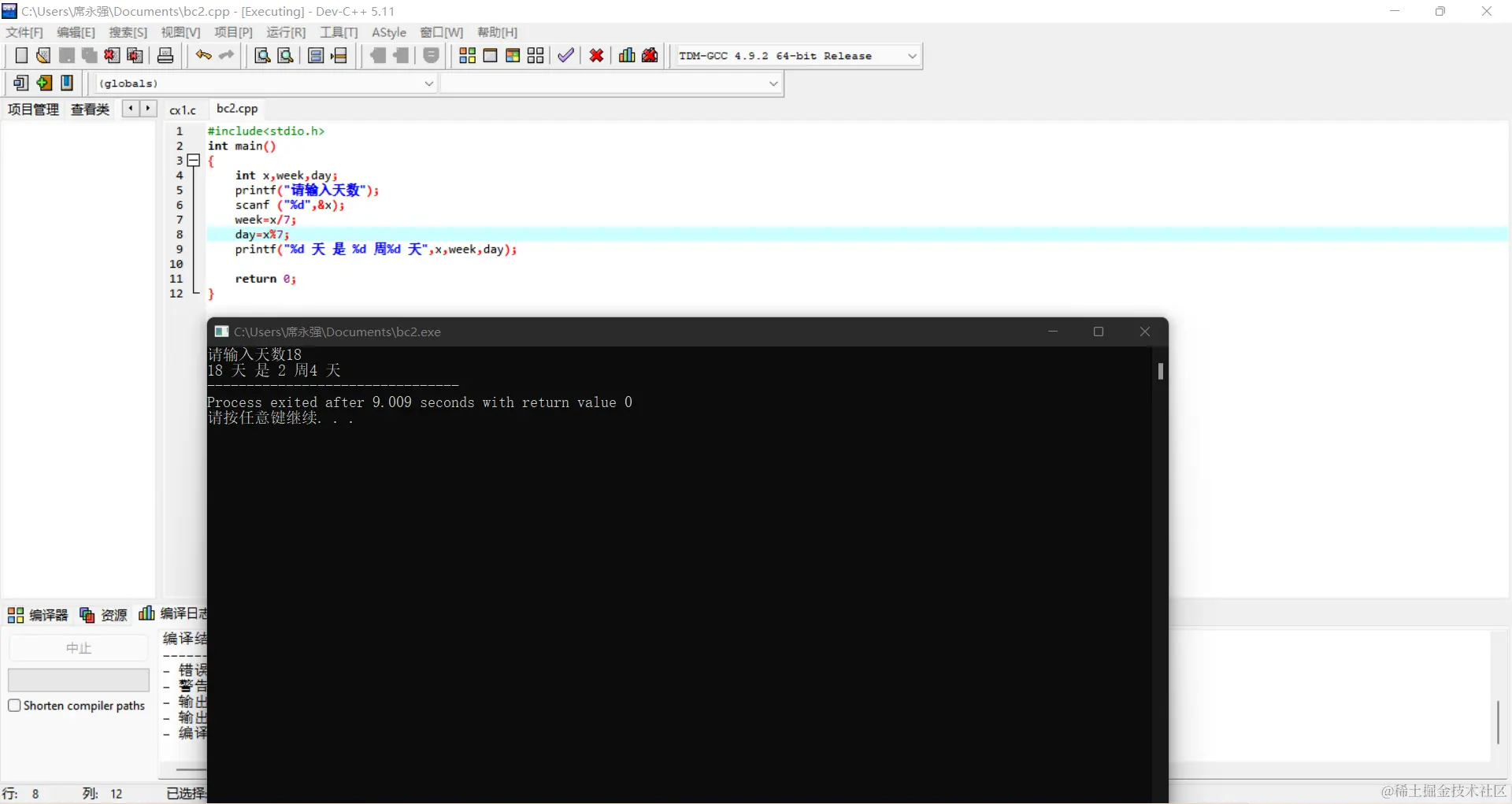
Task: Click the Open file toolbar icon
Action: pos(44,56)
